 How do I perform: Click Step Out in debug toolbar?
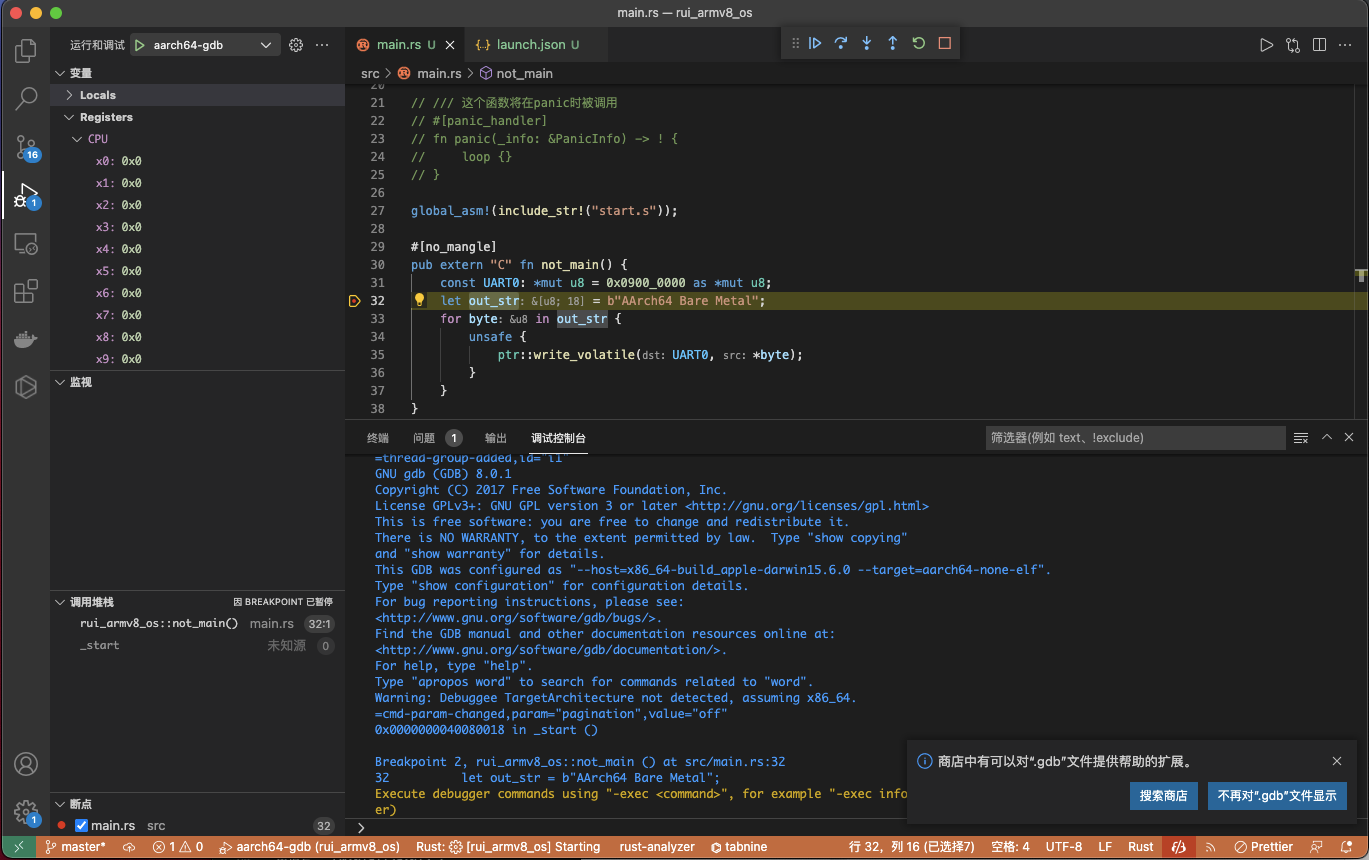click(893, 43)
